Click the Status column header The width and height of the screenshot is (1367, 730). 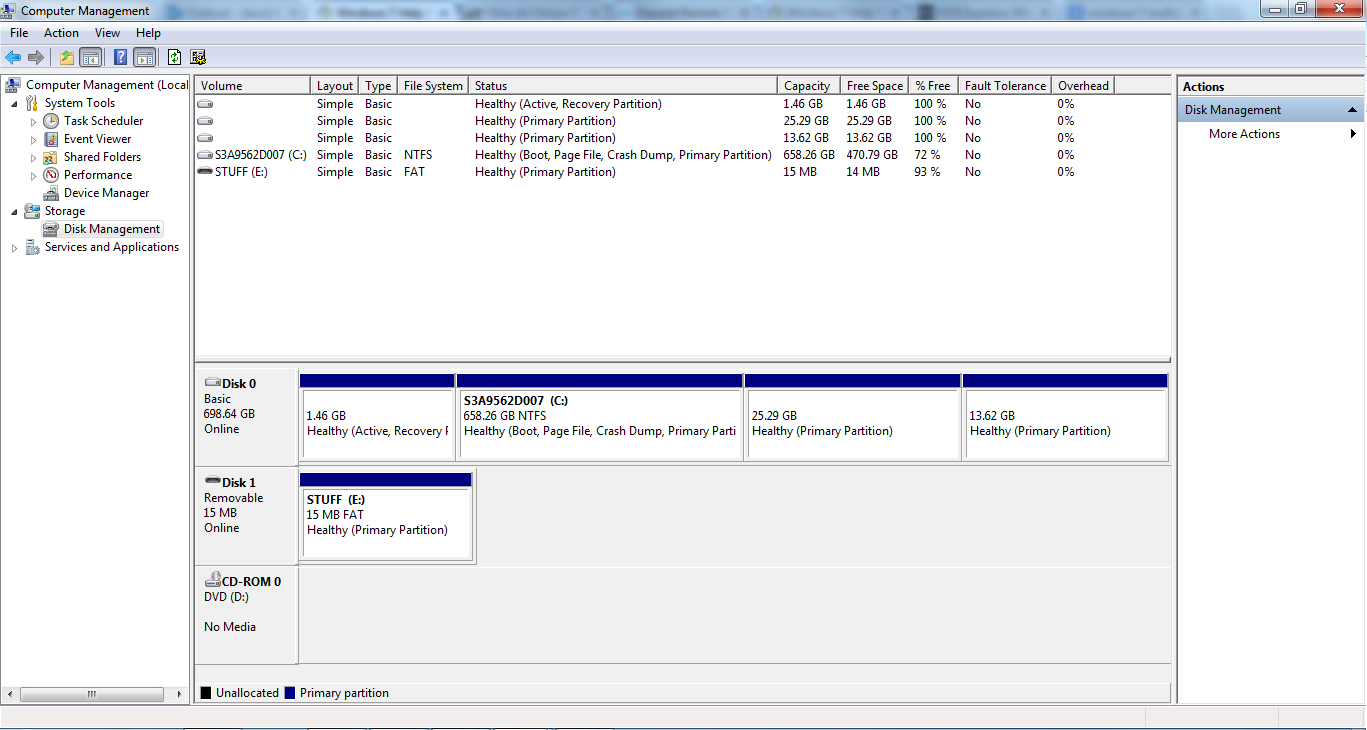click(623, 86)
